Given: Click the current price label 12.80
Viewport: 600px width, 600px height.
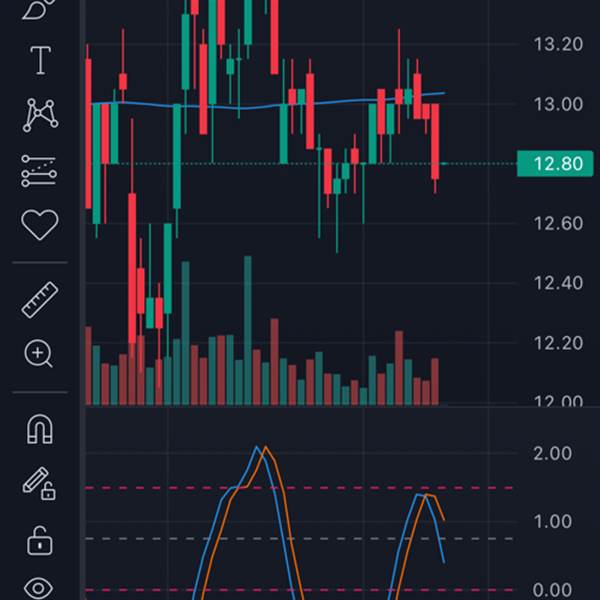Looking at the screenshot, I should pos(555,164).
